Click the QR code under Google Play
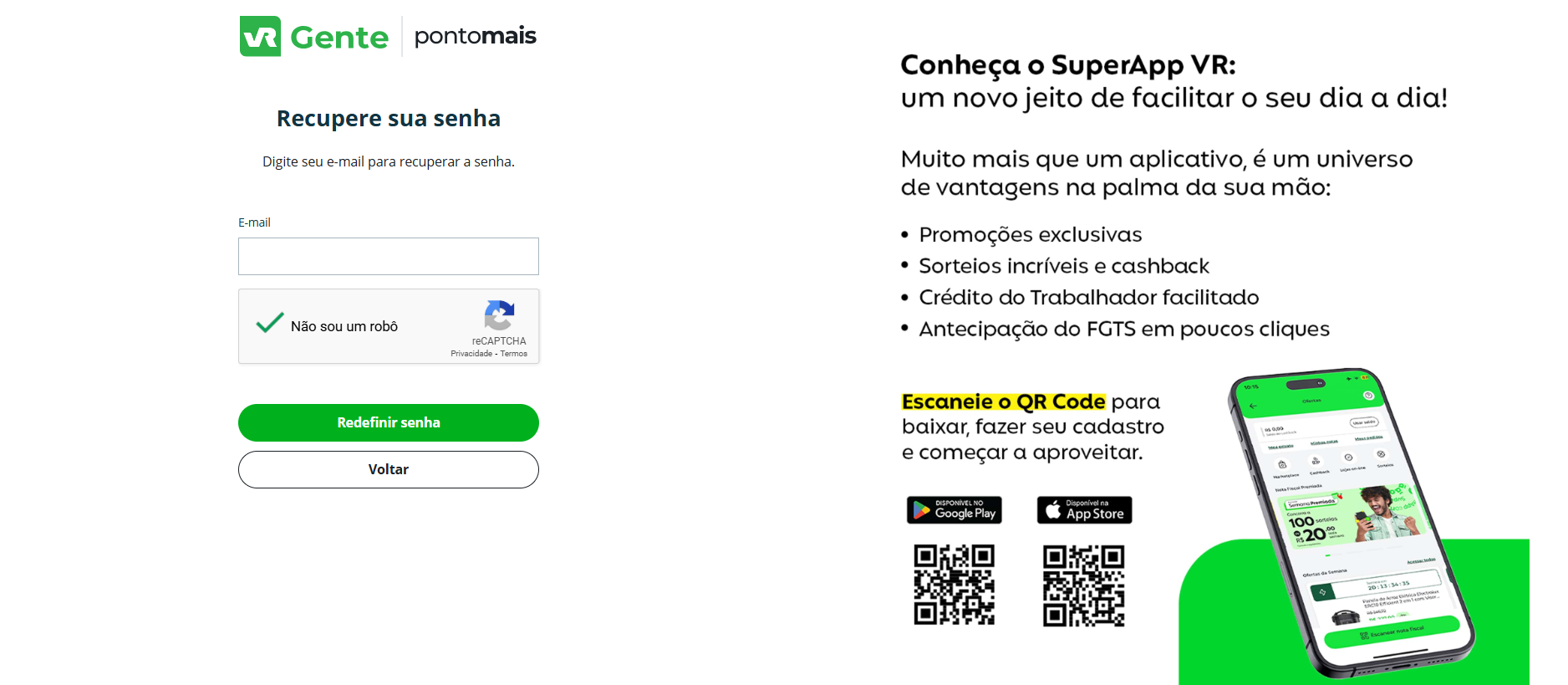The width and height of the screenshot is (1568, 685). (954, 585)
